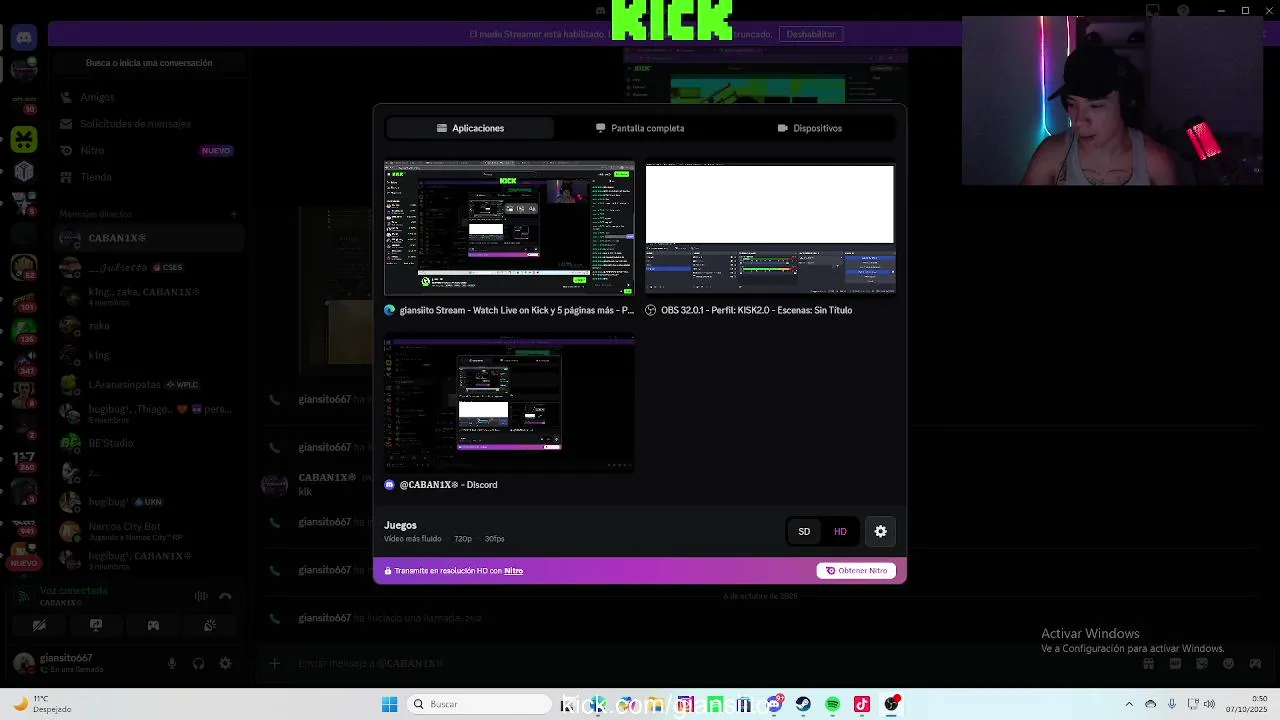Image resolution: width=1280 pixels, height=720 pixels.
Task: Open the sticker picker in message bar
Action: 1202,663
